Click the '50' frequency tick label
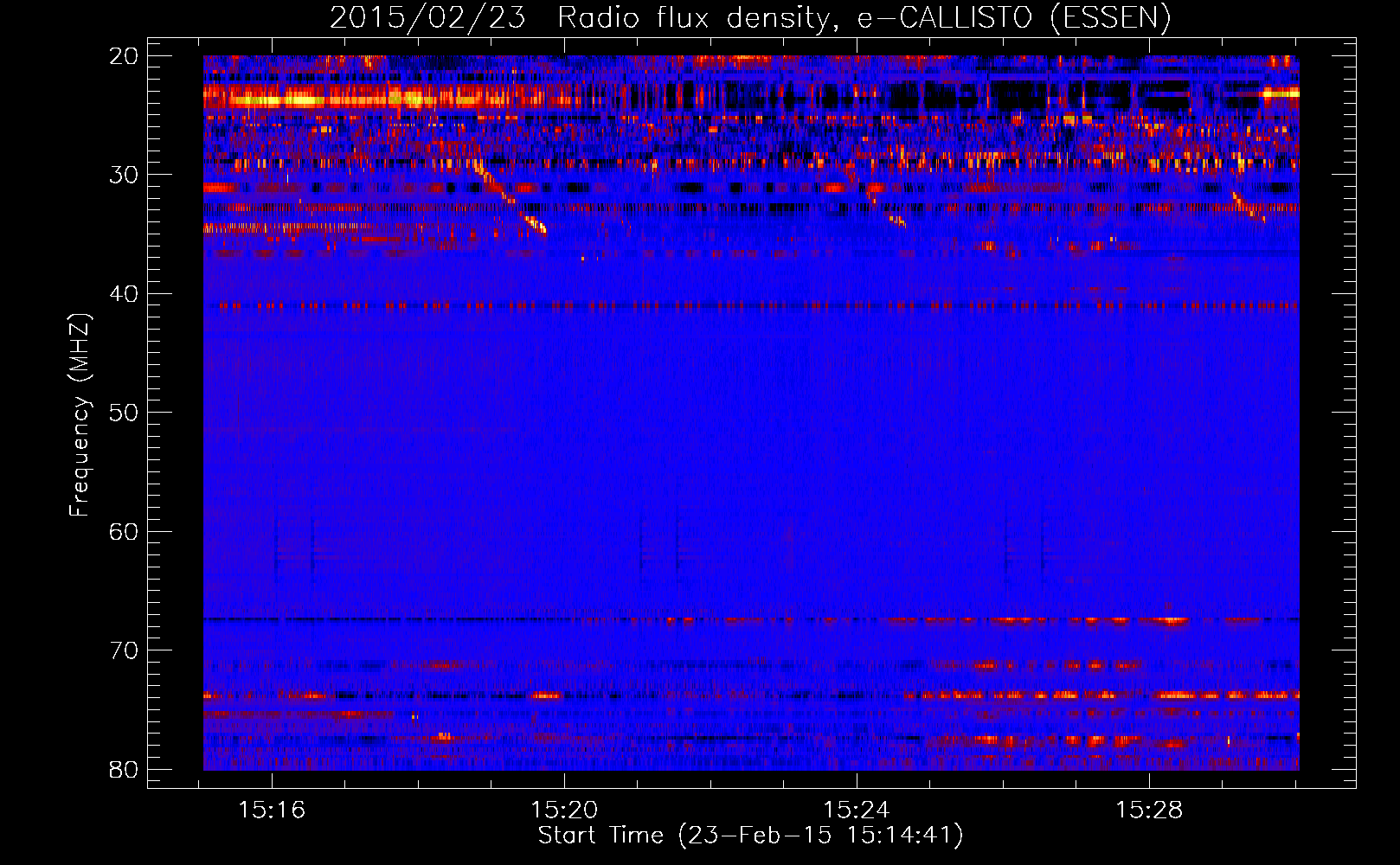 pyautogui.click(x=124, y=413)
